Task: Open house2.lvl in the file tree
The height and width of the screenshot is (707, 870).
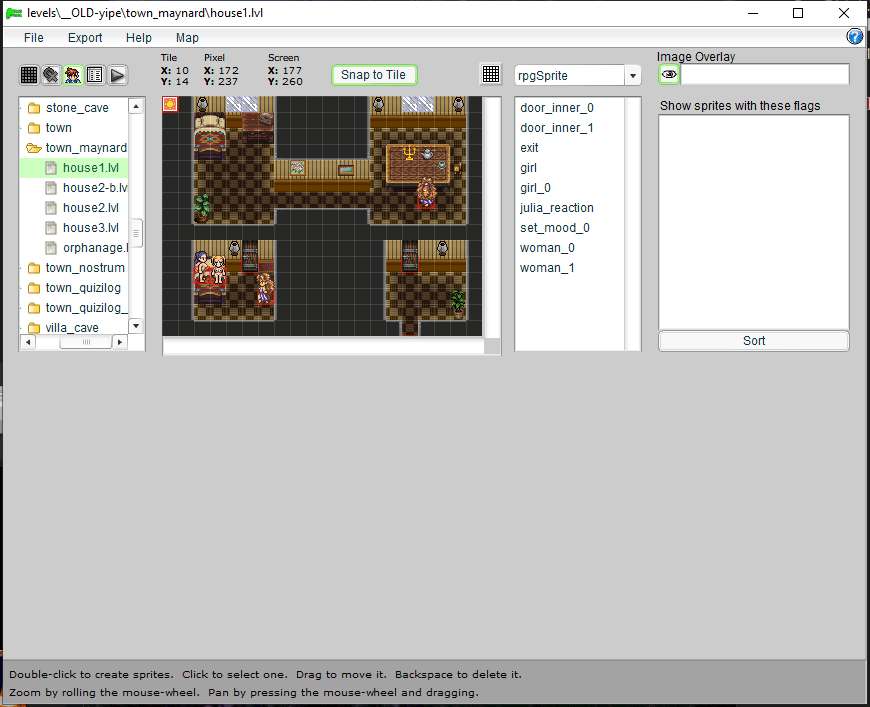Action: tap(90, 208)
